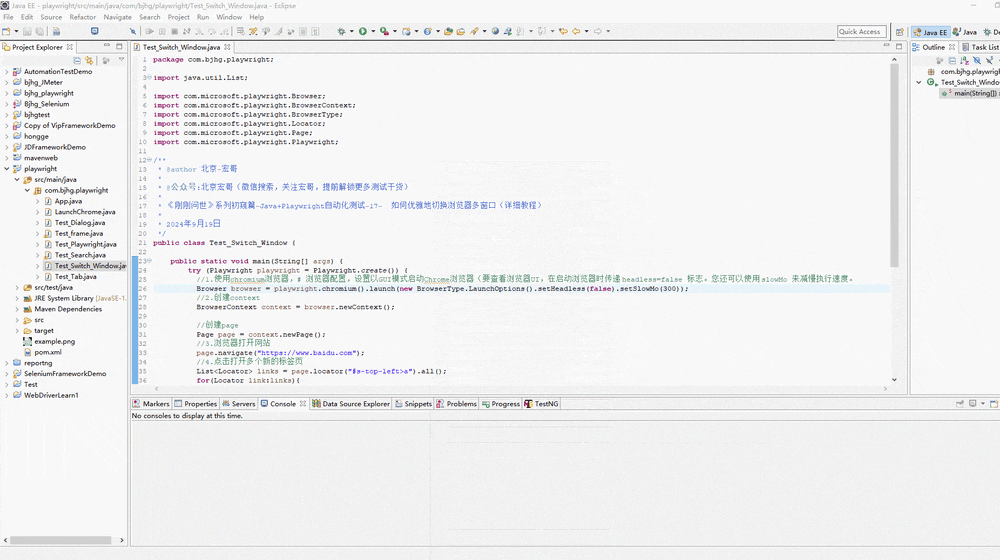Expand Maven Dependencies node
Viewport: 1000px width, 560px height.
[x=17, y=309]
